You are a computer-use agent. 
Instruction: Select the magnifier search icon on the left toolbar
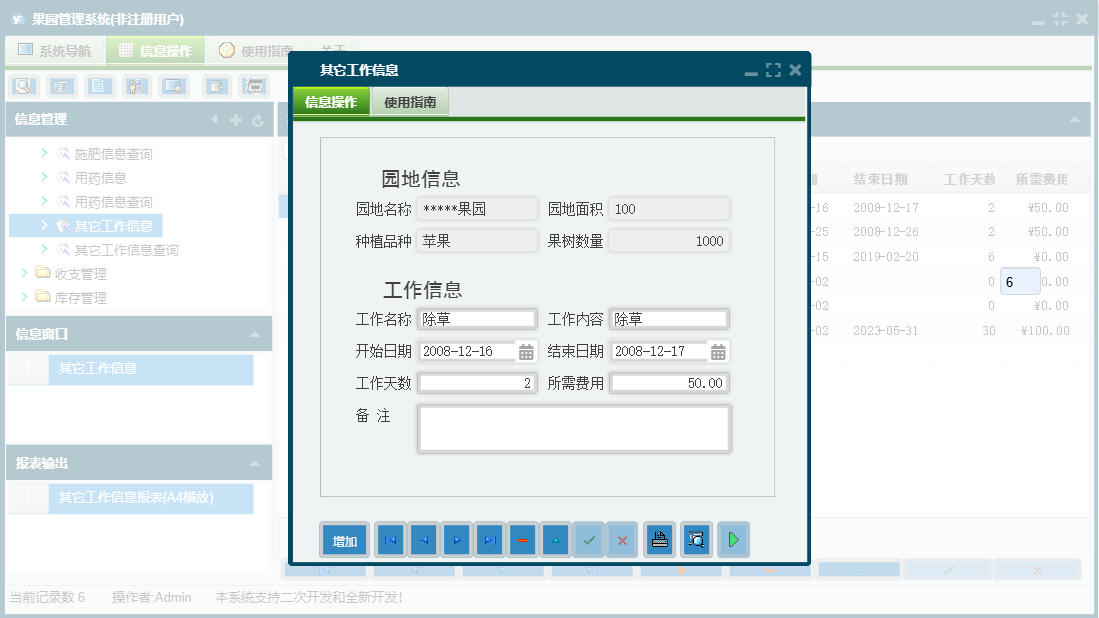pyautogui.click(x=21, y=86)
